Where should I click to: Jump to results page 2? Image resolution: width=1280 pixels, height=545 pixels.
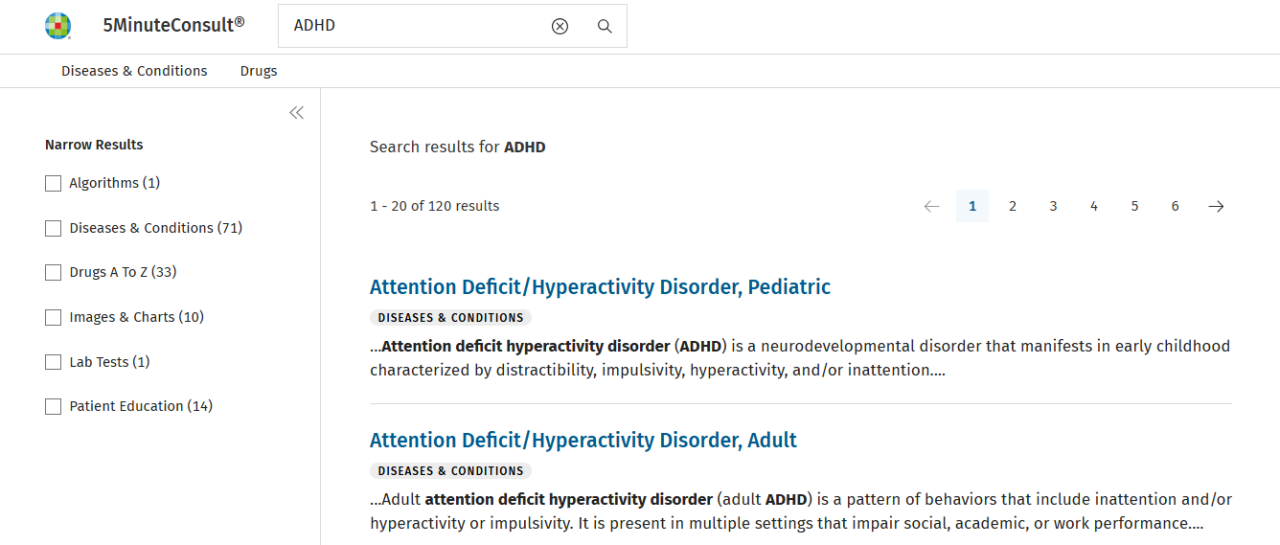pyautogui.click(x=1012, y=206)
